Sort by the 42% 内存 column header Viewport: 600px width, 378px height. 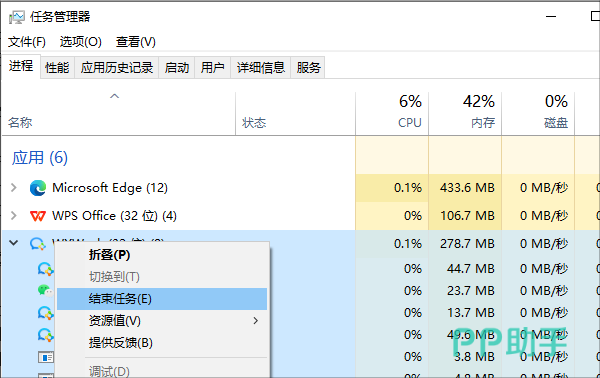[465, 114]
